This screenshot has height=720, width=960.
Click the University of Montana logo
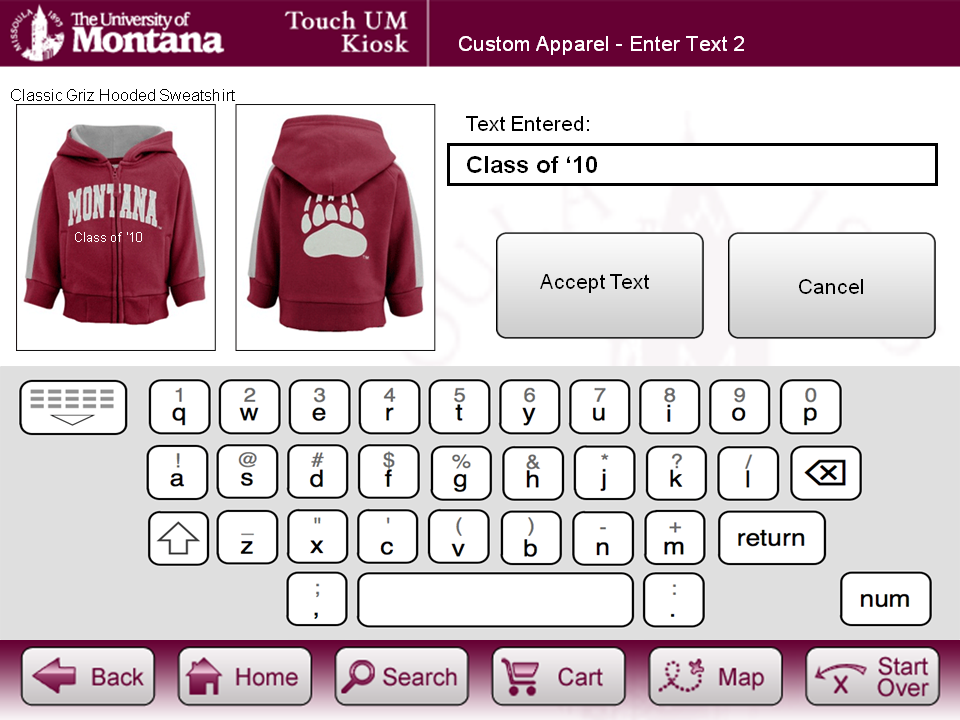(x=116, y=33)
